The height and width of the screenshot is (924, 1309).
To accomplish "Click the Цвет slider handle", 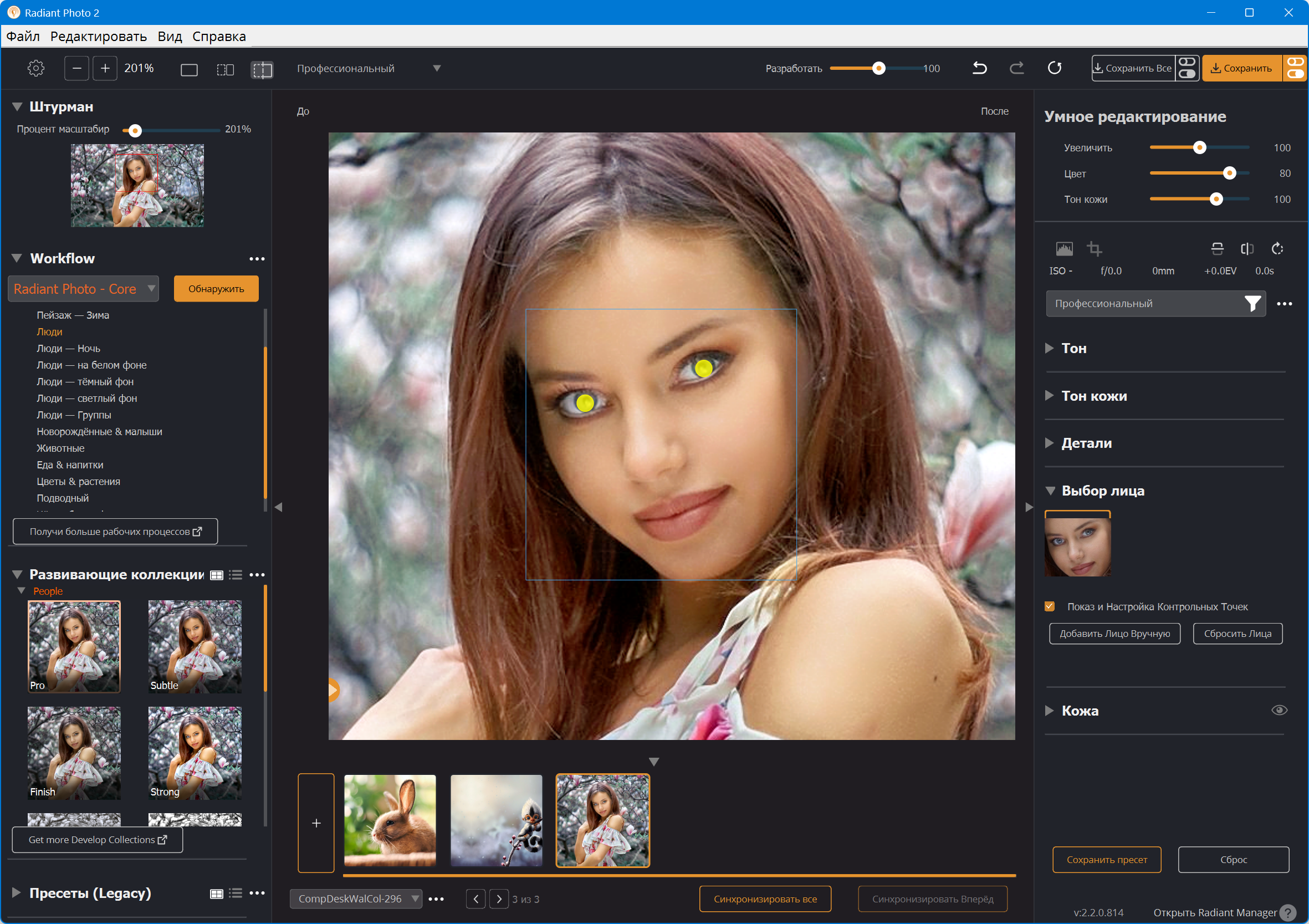I will 1229,173.
